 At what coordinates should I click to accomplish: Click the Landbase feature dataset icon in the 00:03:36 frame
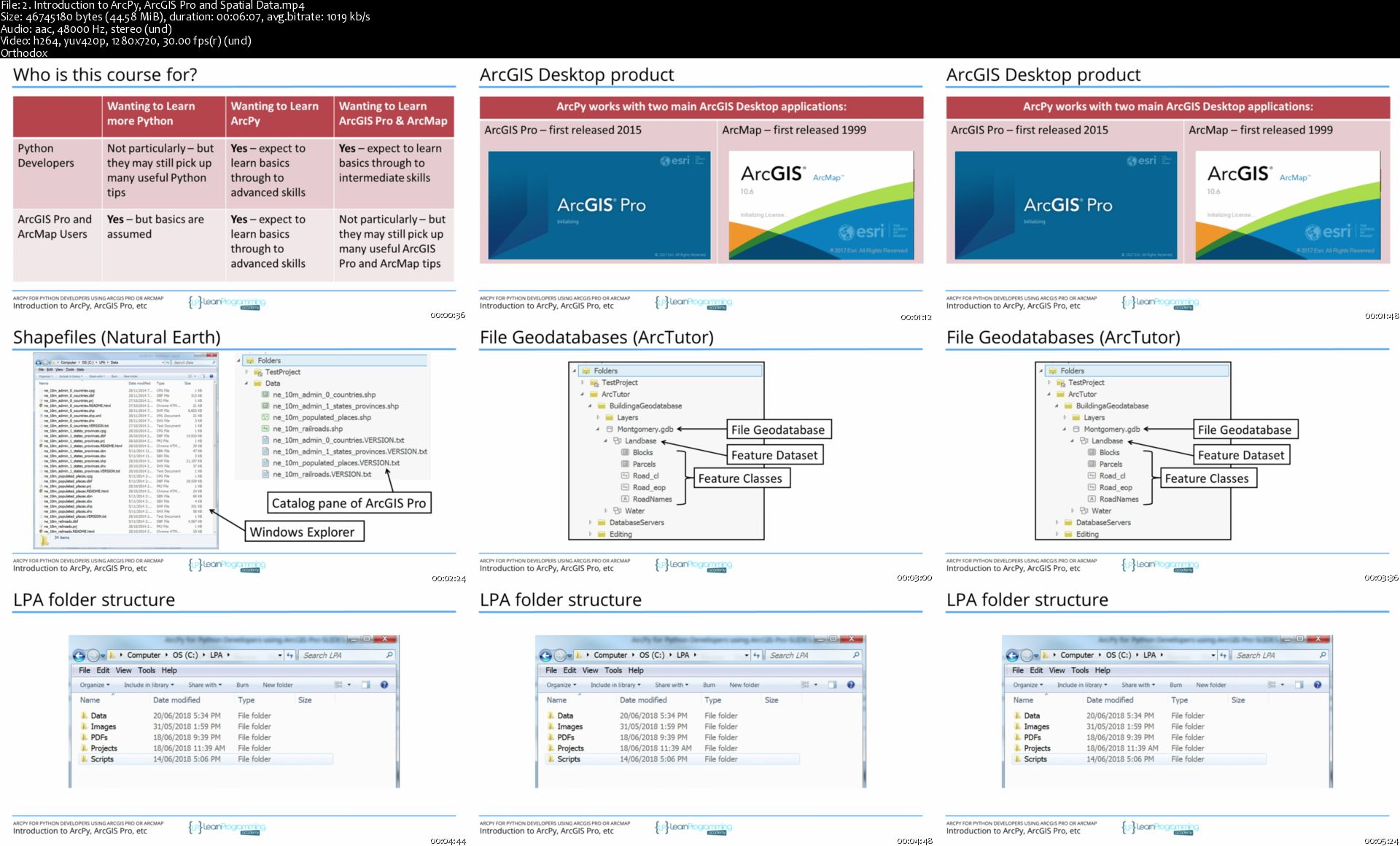point(1084,441)
